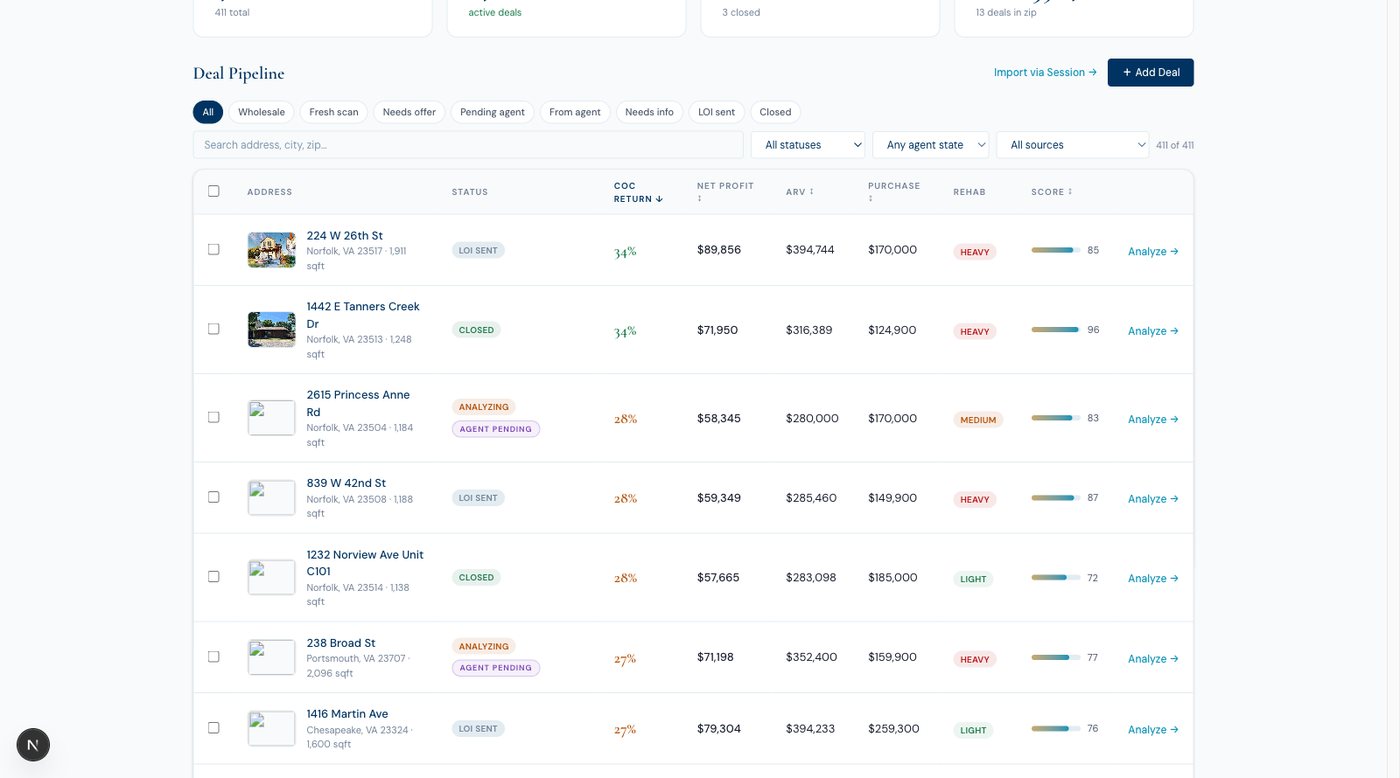Open the Any agent state dropdown

(931, 145)
